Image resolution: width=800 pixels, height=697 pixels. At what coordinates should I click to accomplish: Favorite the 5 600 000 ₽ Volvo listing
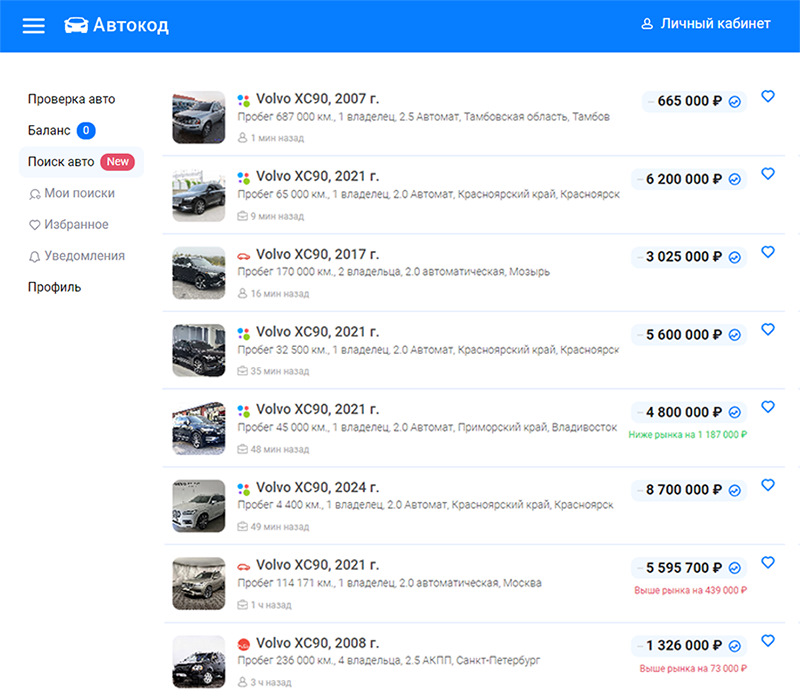tap(768, 329)
